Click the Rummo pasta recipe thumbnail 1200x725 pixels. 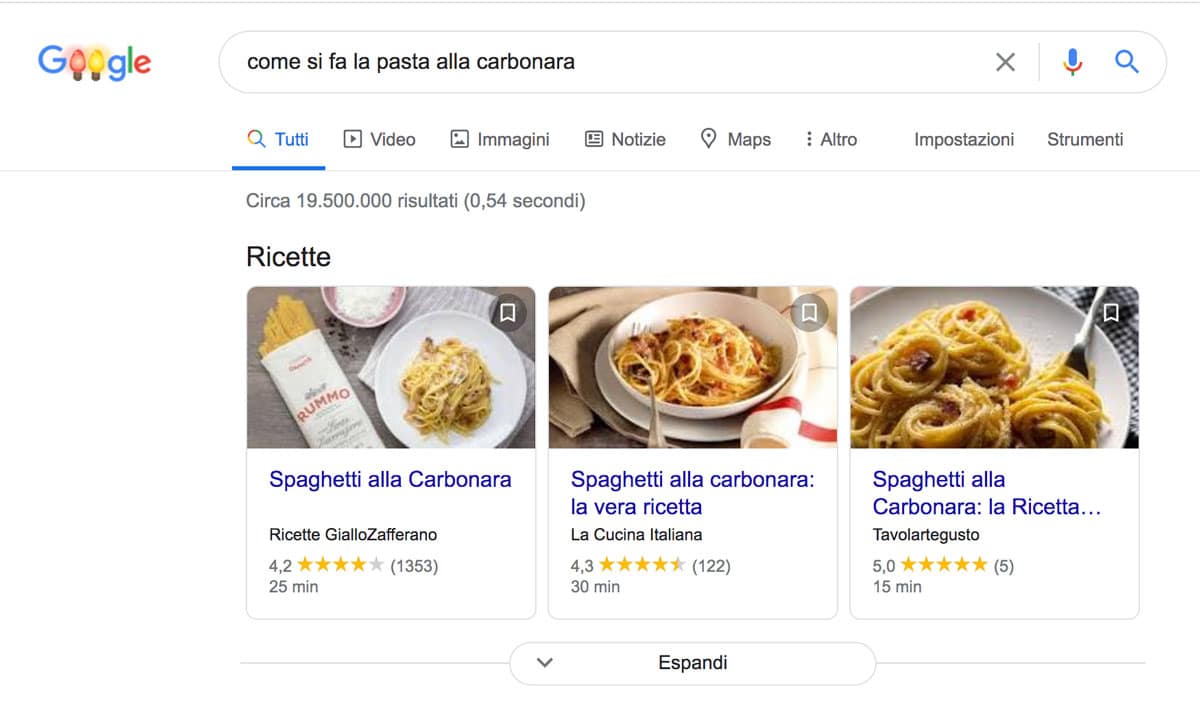click(391, 367)
